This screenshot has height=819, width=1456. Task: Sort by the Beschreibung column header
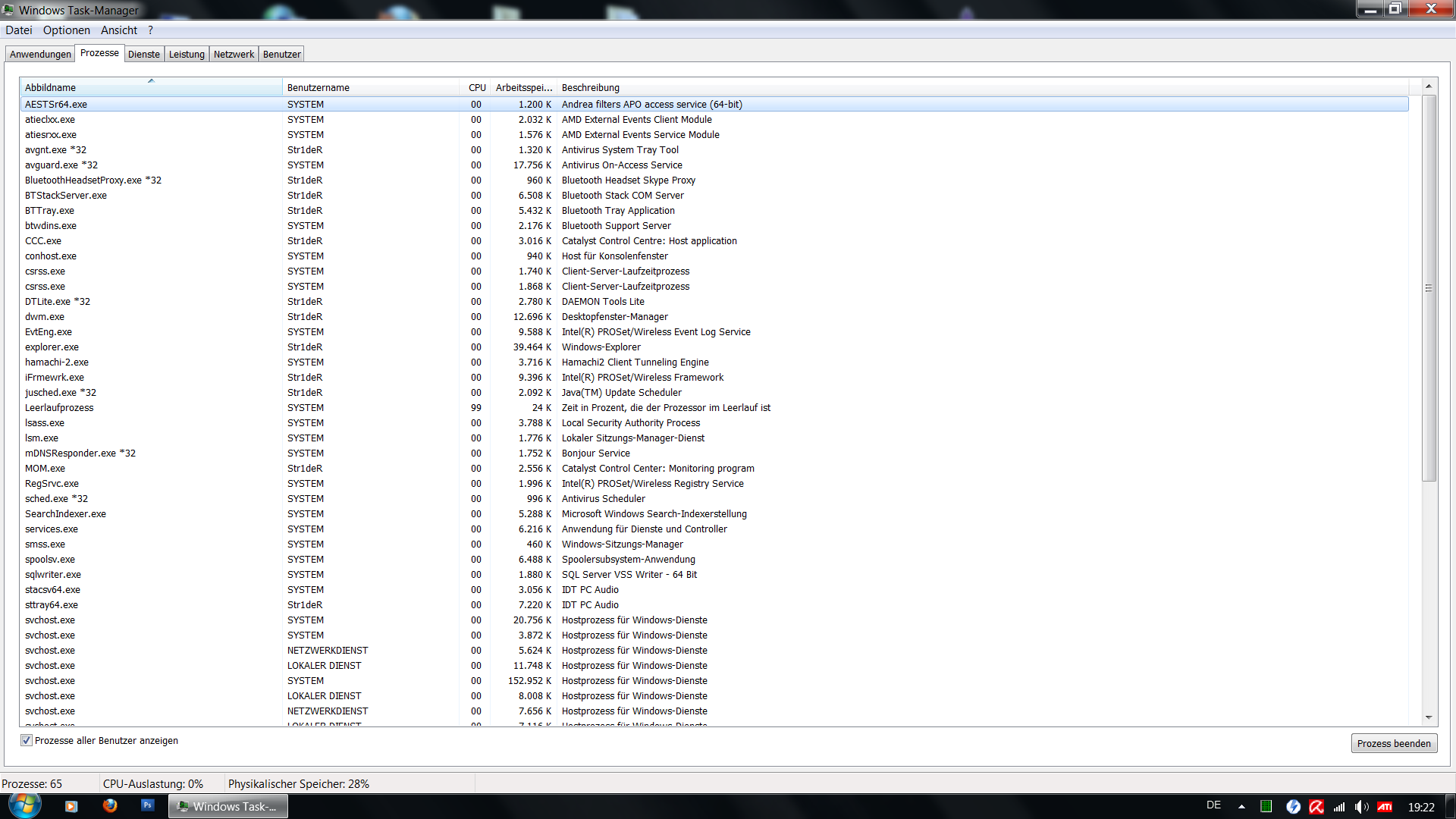pos(983,87)
